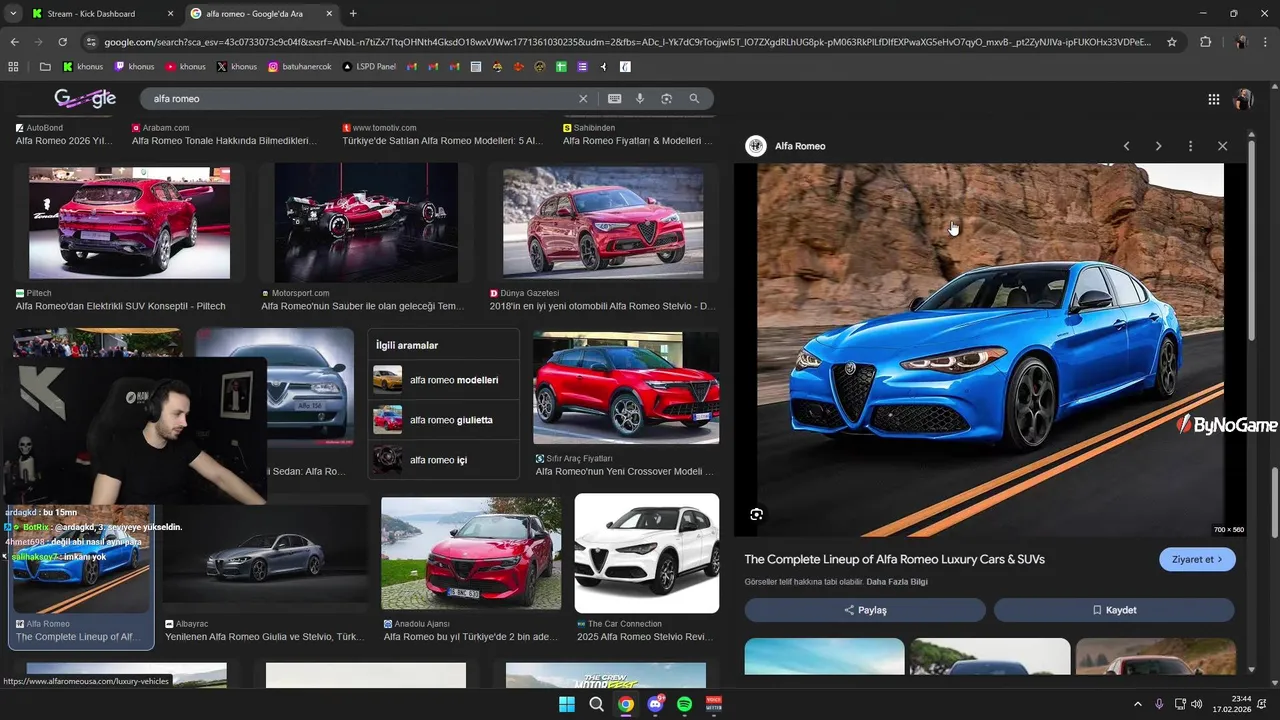Click the large blue Giulia preview image

pos(990,350)
